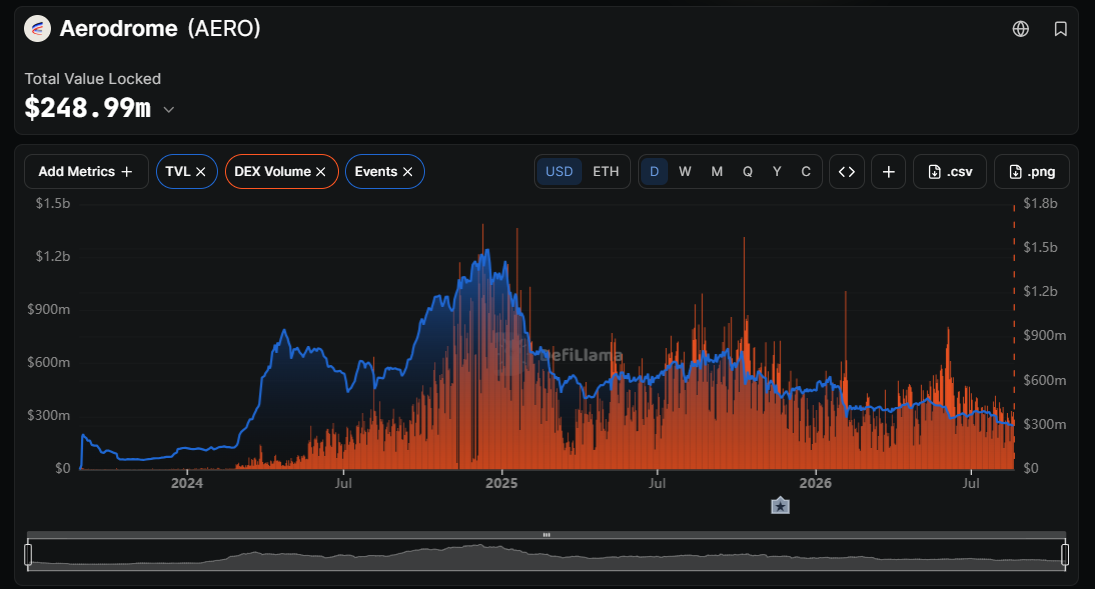Select cumulative C interval

pos(806,171)
